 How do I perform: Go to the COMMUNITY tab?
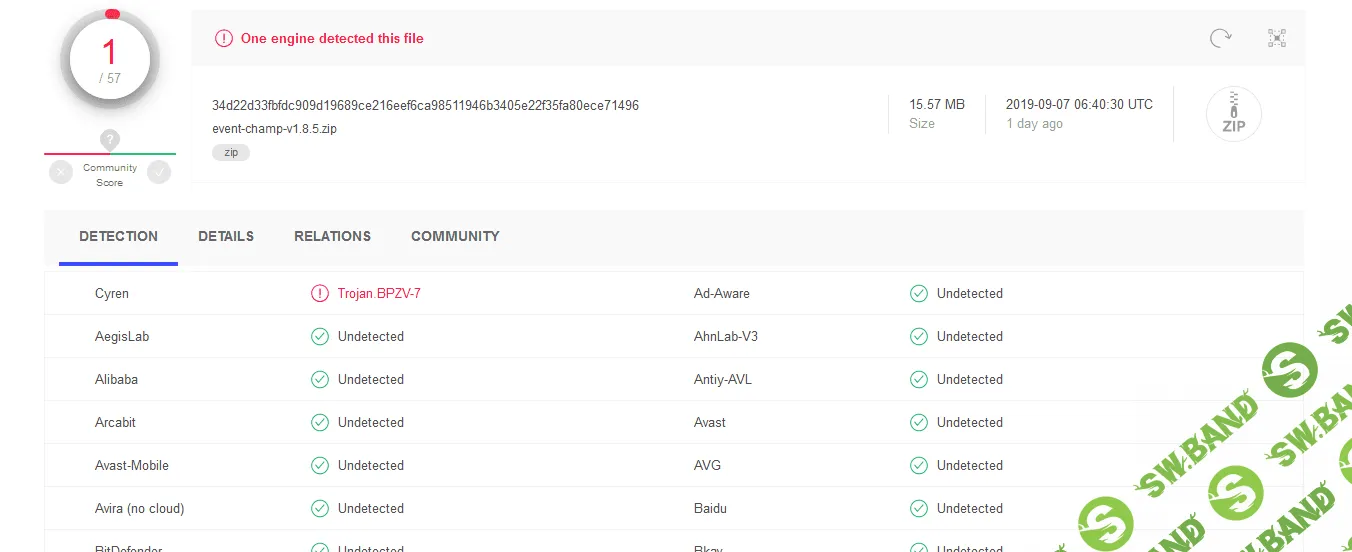pos(455,237)
